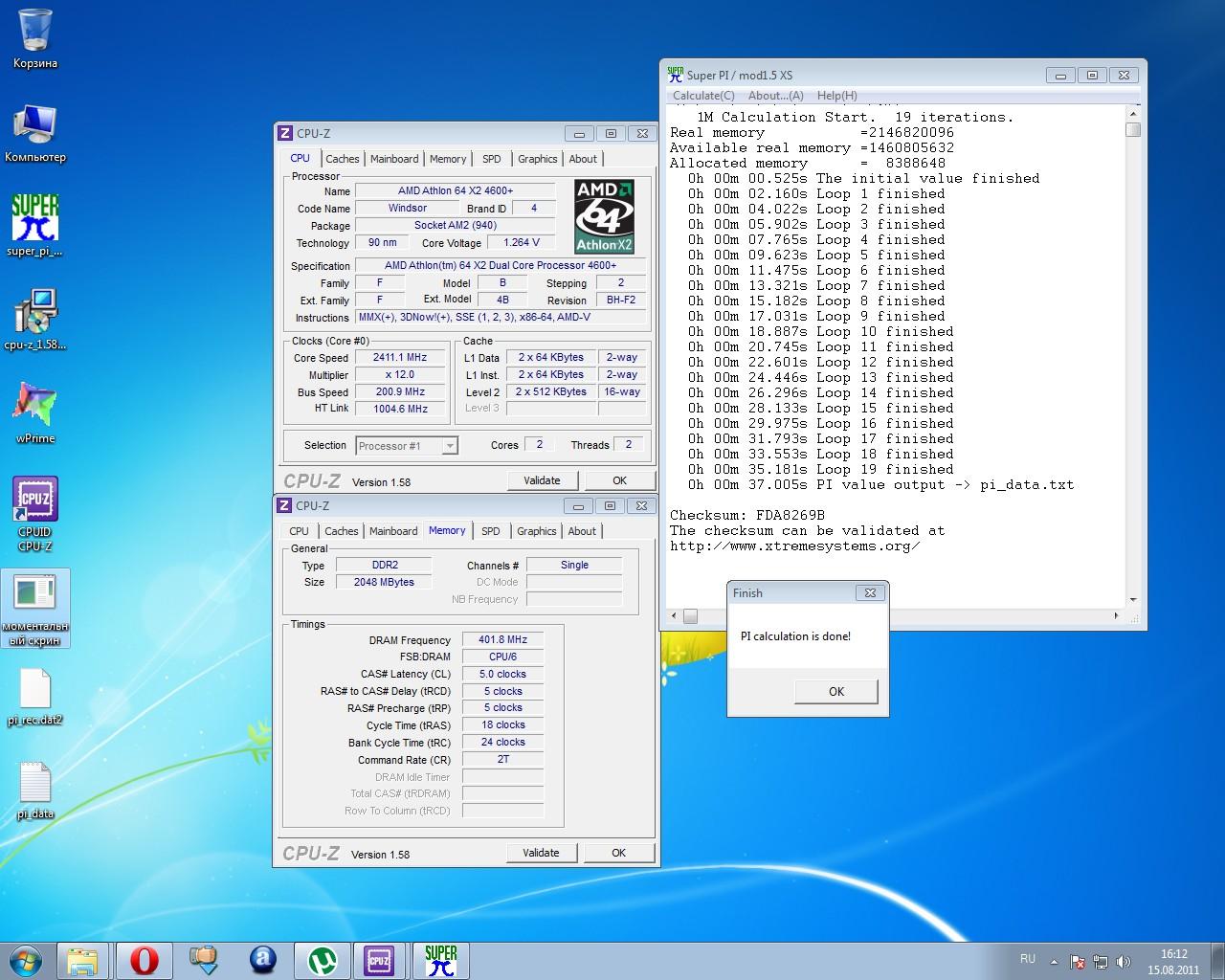Minimize the Super PI window
Screen dimensions: 1225x980
pos(1059,75)
